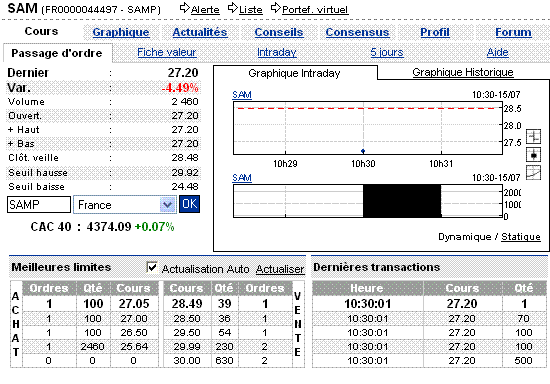
Task: Select the Cours tab
Action: pos(41,31)
